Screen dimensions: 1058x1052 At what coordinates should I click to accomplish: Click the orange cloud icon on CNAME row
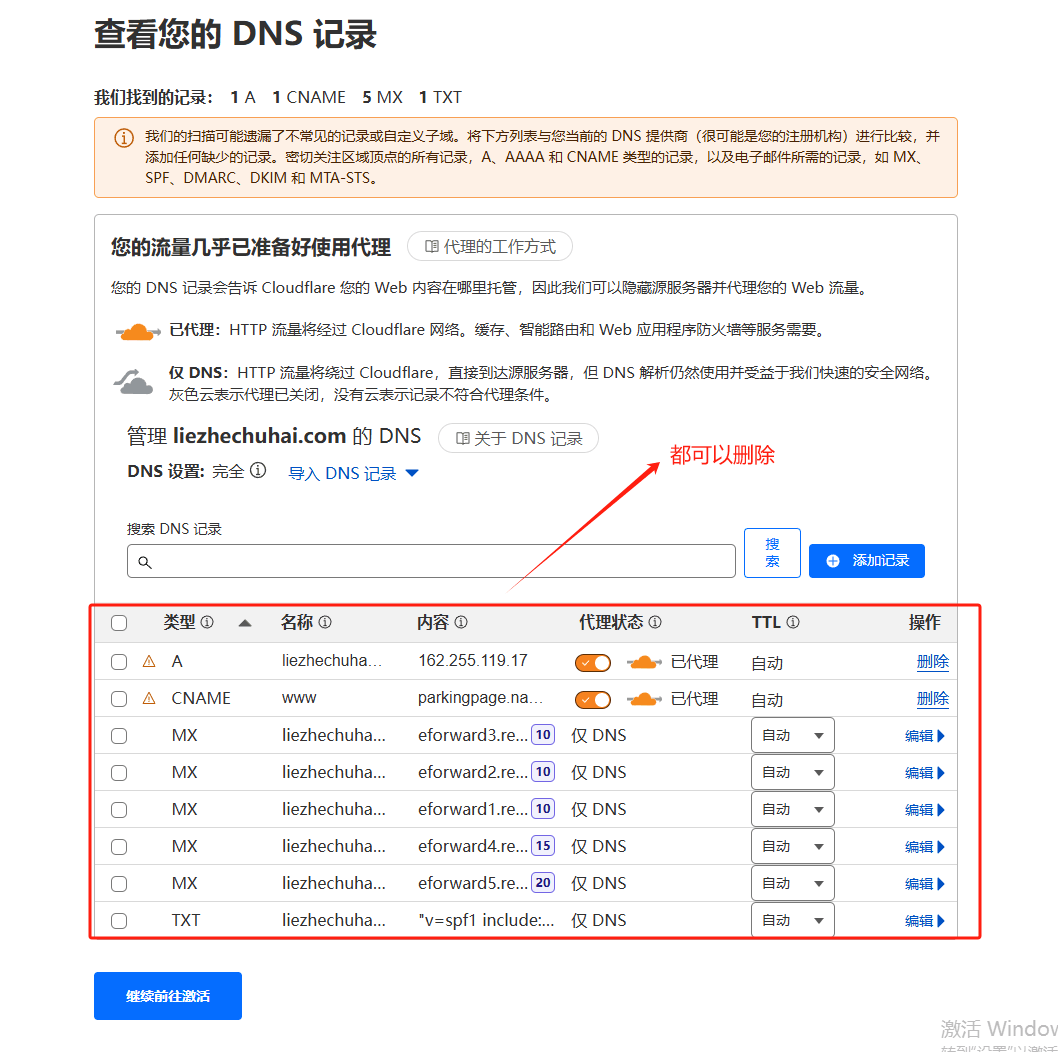(x=644, y=699)
